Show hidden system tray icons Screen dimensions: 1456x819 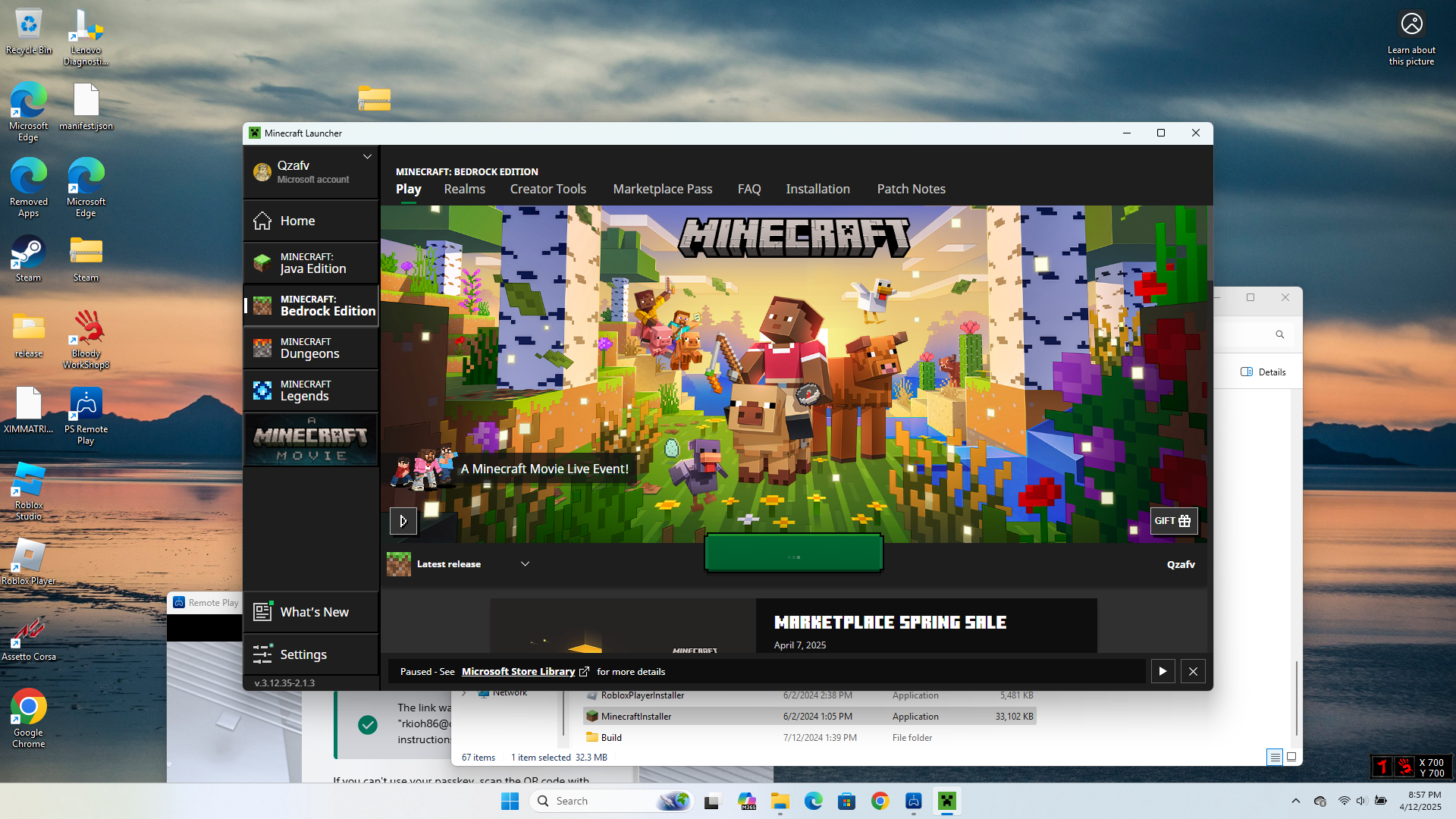pyautogui.click(x=1295, y=801)
